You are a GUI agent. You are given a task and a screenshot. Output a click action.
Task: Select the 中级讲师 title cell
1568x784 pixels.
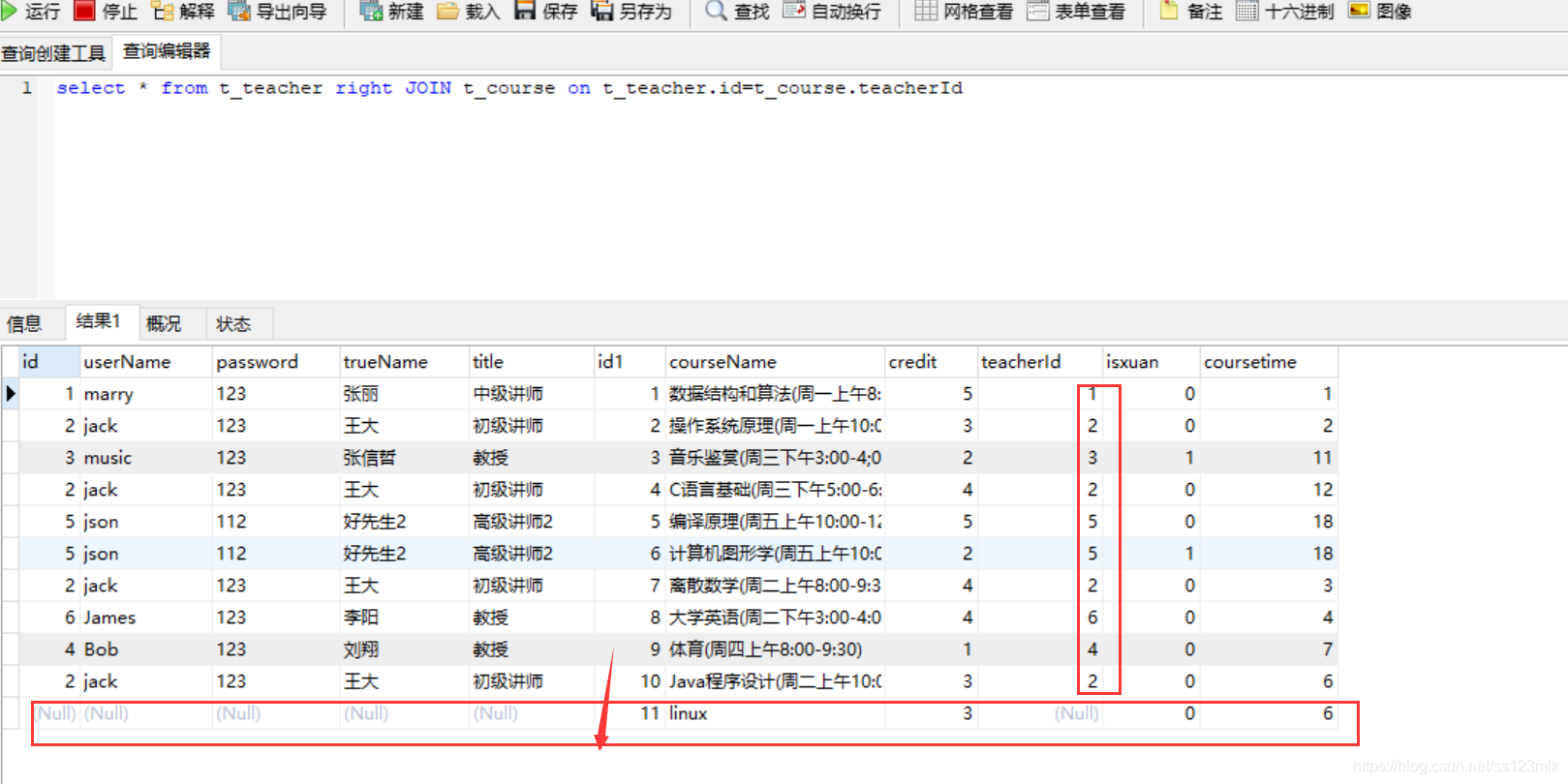pos(531,394)
